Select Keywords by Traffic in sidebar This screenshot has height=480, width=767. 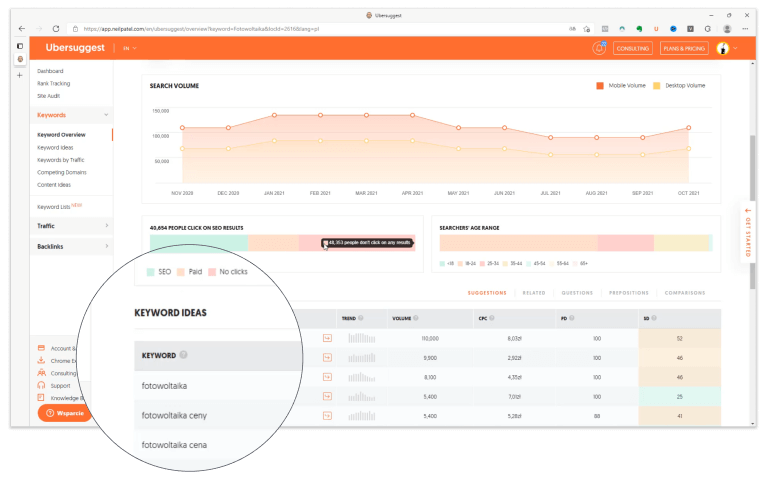pos(61,160)
